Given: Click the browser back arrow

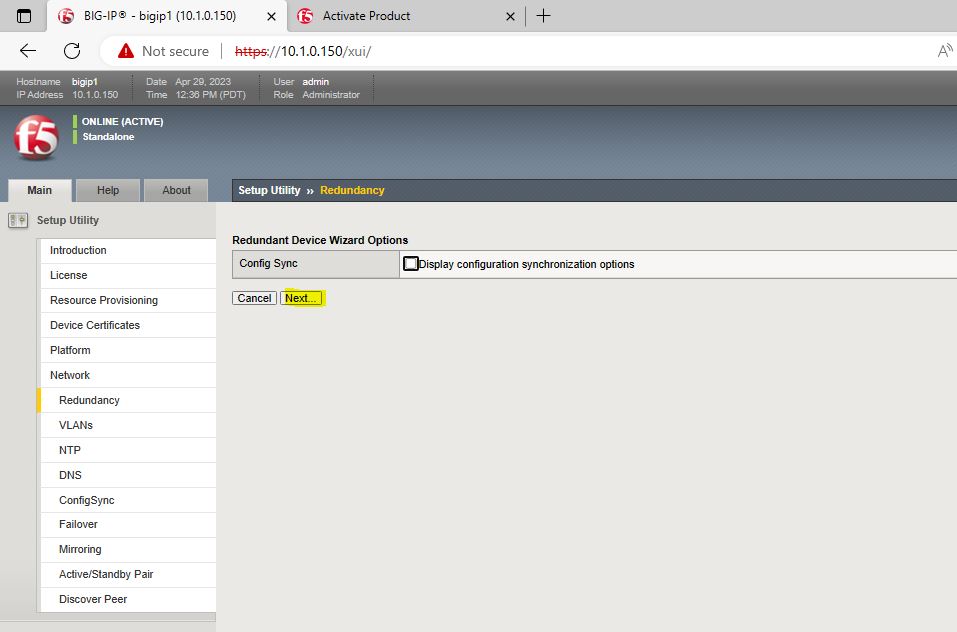Looking at the screenshot, I should point(28,51).
